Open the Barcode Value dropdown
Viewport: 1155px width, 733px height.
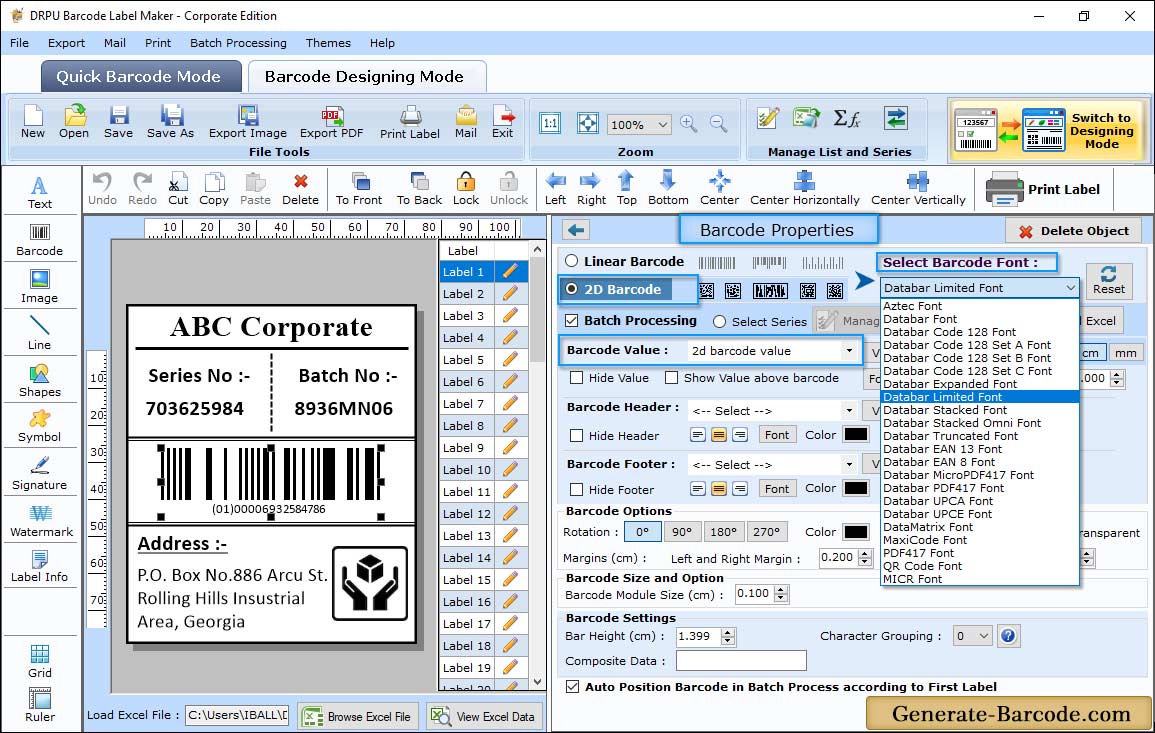pos(849,351)
